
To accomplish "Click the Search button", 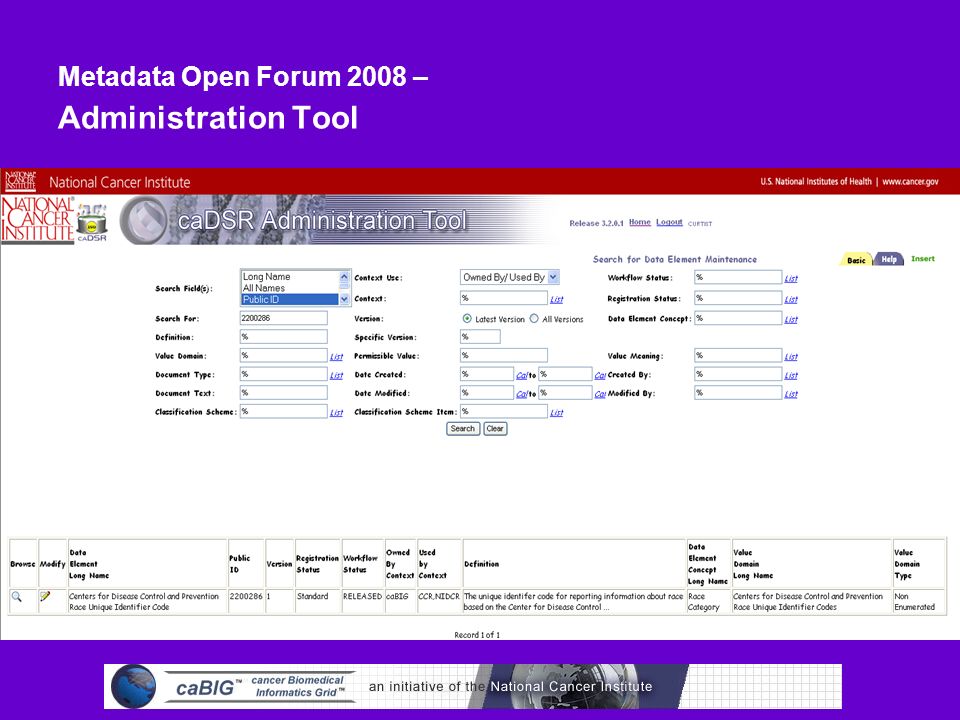I will coord(463,429).
